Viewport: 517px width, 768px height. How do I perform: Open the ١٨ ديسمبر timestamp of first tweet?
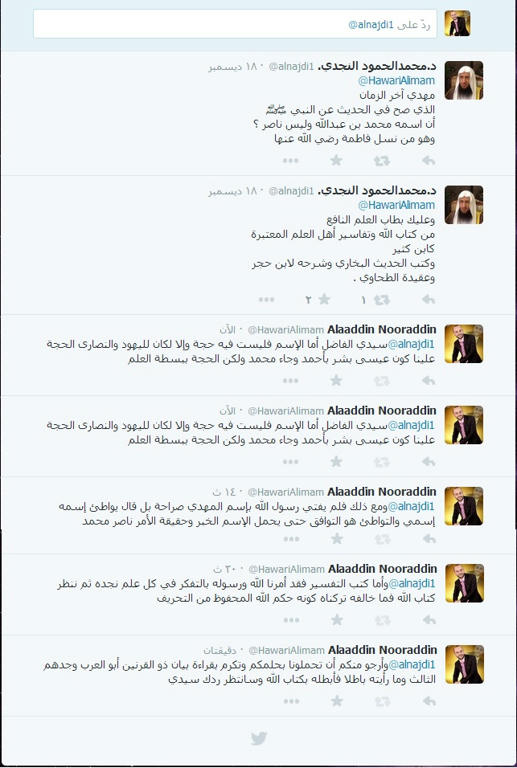(236, 68)
